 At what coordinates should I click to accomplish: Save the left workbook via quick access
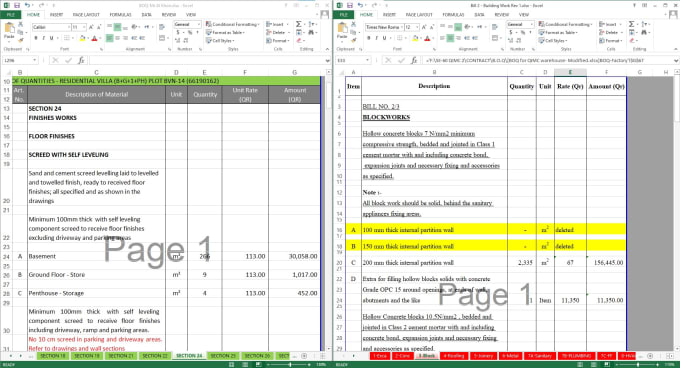[x=16, y=5]
